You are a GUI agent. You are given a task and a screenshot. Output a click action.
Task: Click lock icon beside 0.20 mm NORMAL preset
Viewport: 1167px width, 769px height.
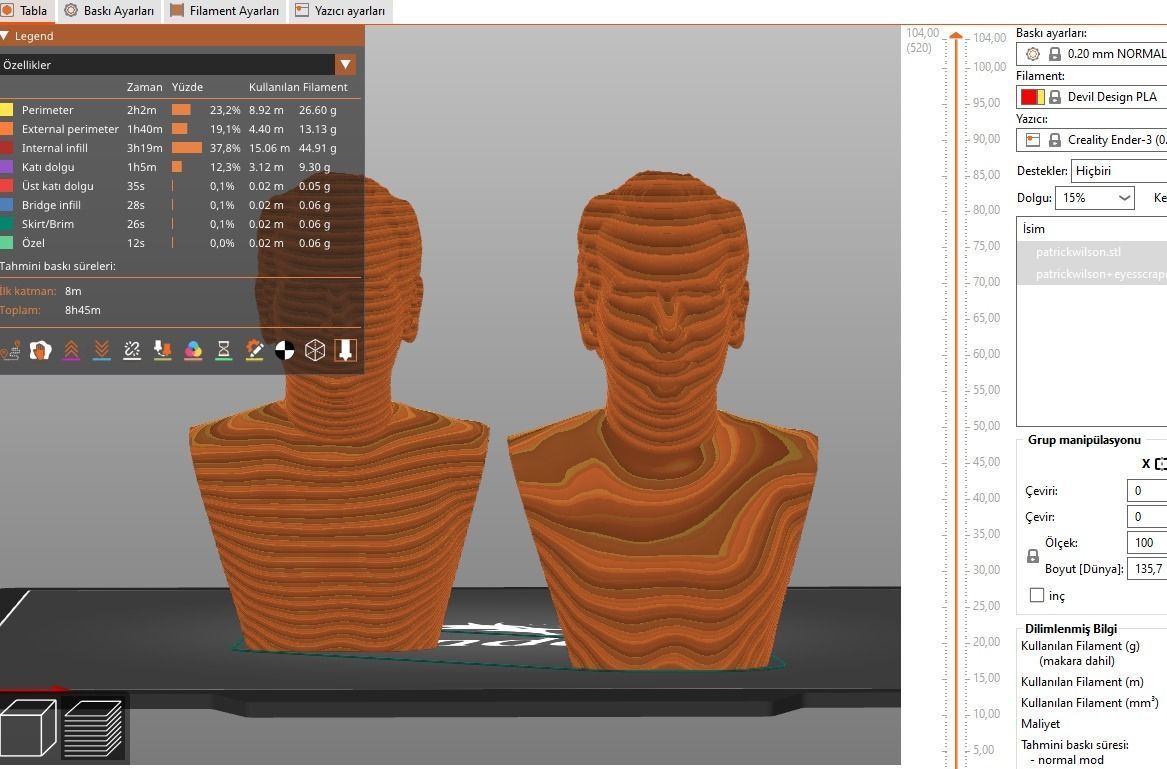click(1055, 54)
